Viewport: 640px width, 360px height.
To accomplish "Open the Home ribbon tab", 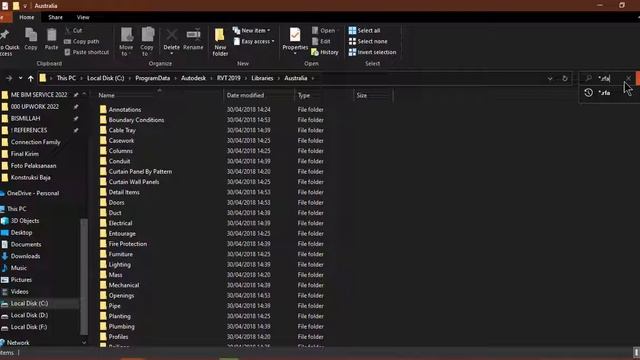I will point(27,17).
